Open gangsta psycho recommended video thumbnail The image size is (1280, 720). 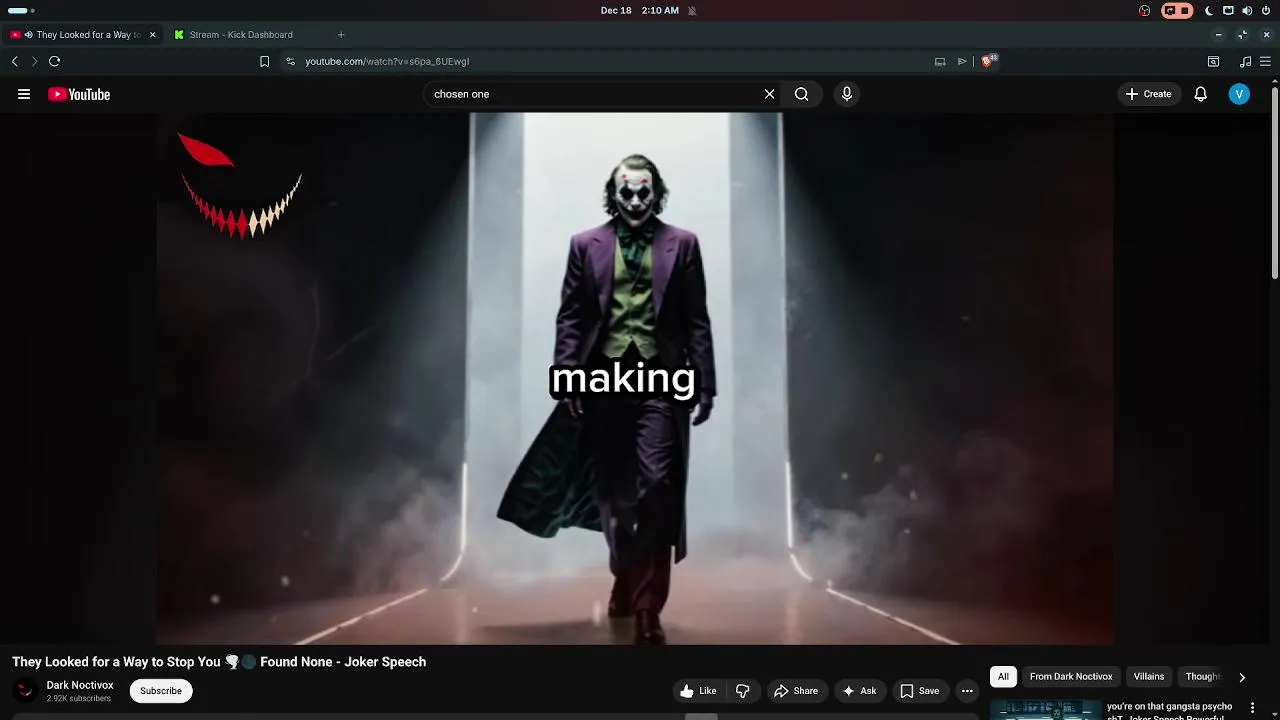pos(1045,710)
